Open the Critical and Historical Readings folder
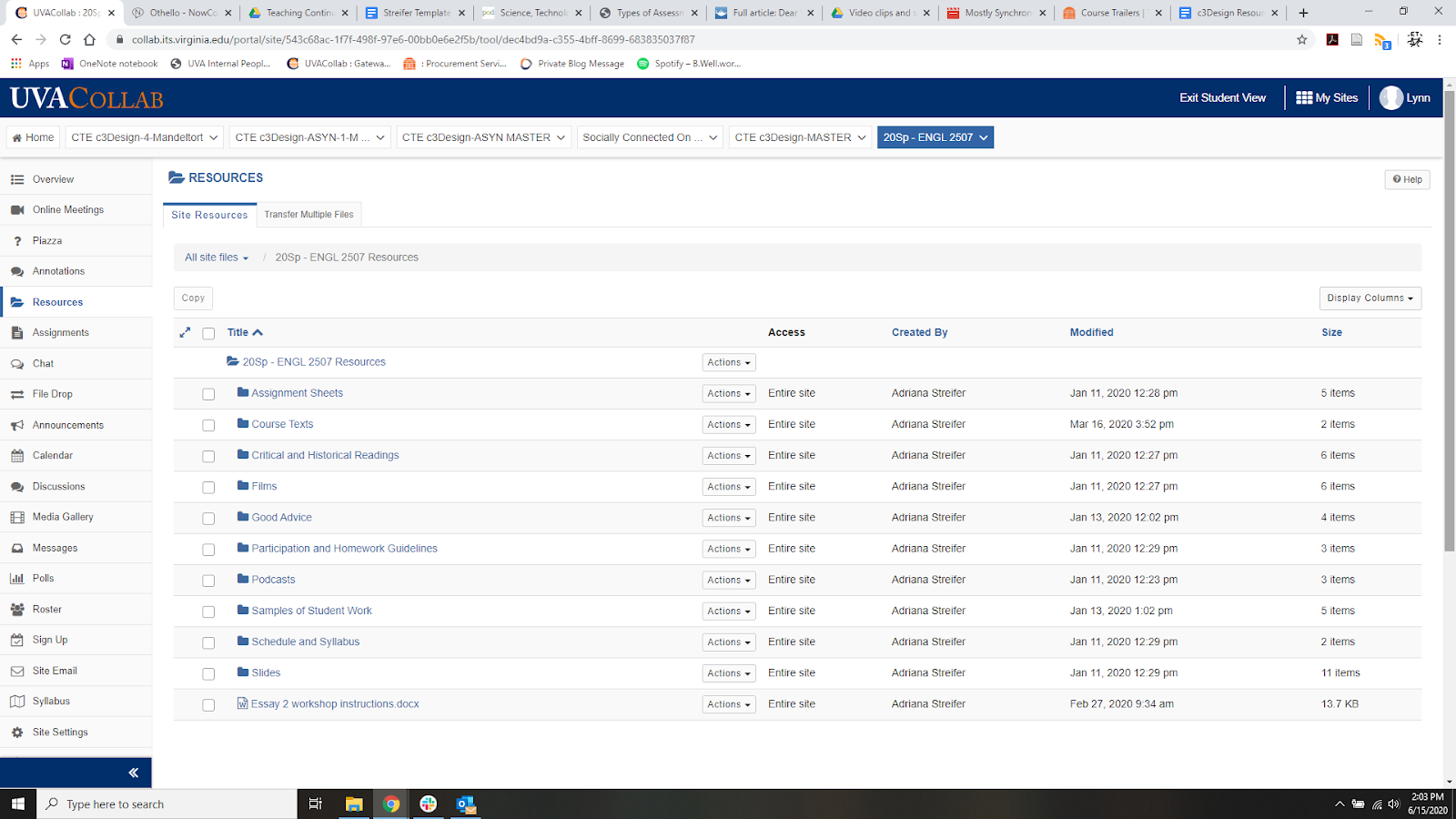The image size is (1456, 819). [325, 455]
